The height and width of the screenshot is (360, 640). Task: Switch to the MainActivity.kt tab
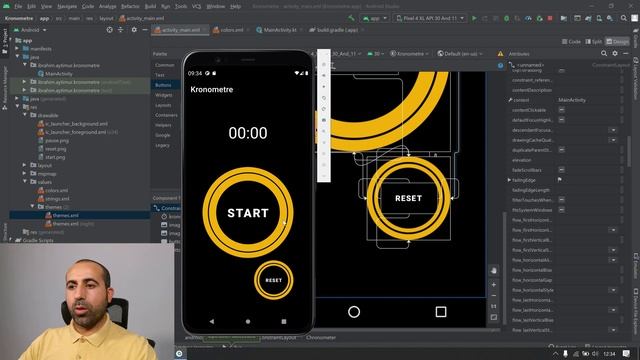(x=279, y=30)
